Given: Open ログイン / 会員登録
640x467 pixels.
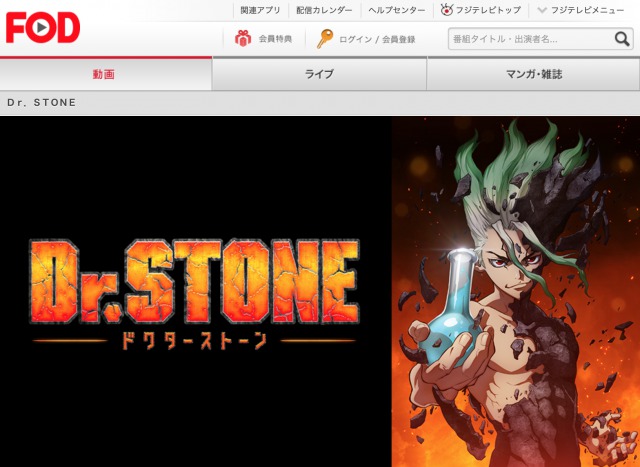Looking at the screenshot, I should (x=378, y=39).
